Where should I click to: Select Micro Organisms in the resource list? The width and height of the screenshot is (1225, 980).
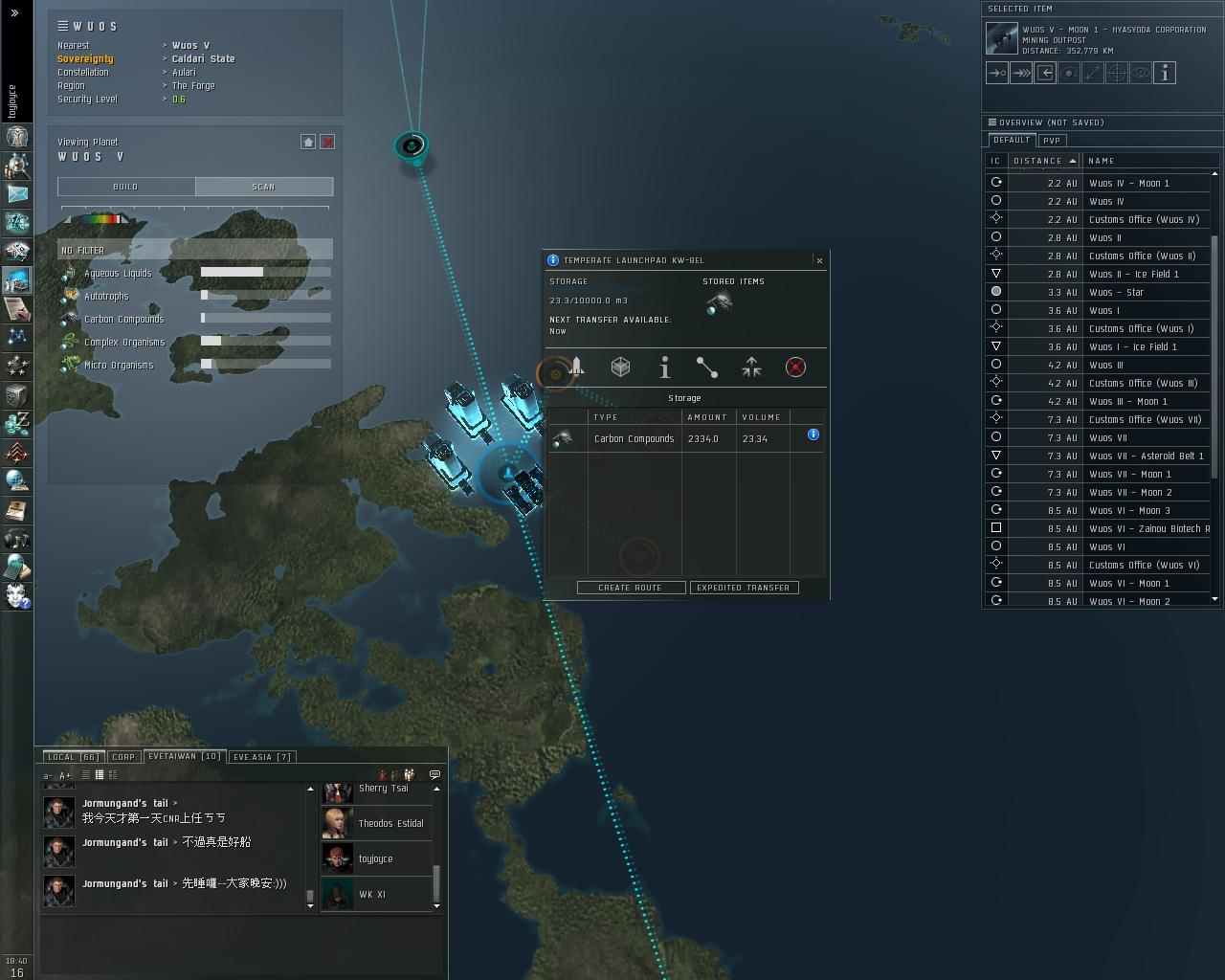coord(119,365)
